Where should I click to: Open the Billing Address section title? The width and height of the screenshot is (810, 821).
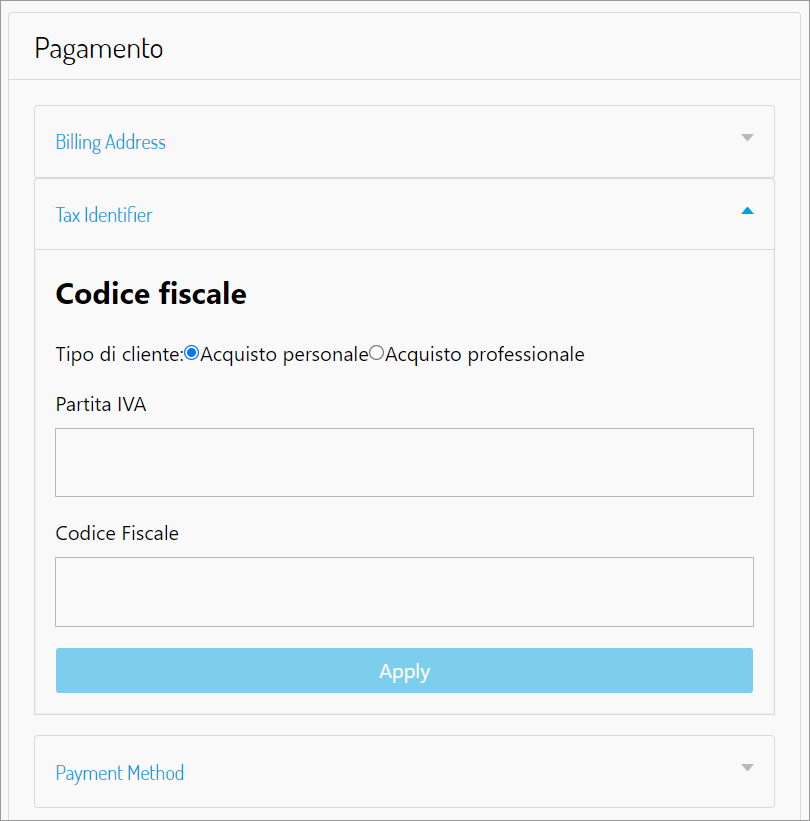[111, 142]
